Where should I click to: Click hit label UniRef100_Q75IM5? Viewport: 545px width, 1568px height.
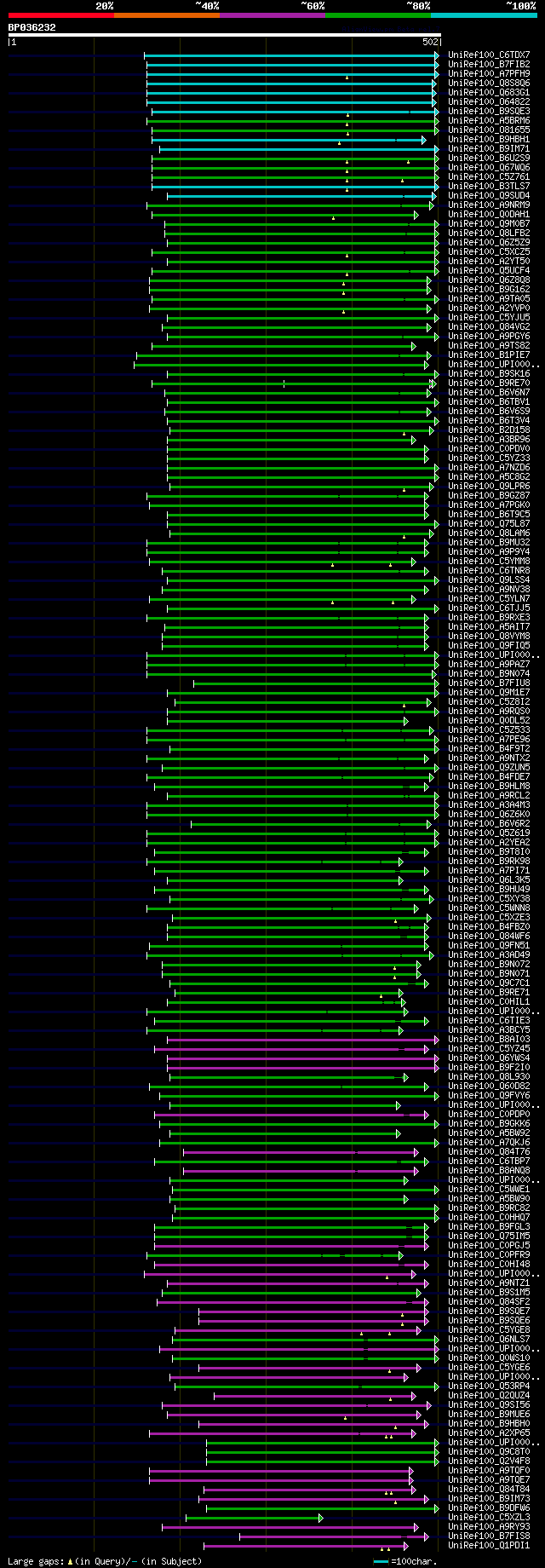tap(489, 1236)
